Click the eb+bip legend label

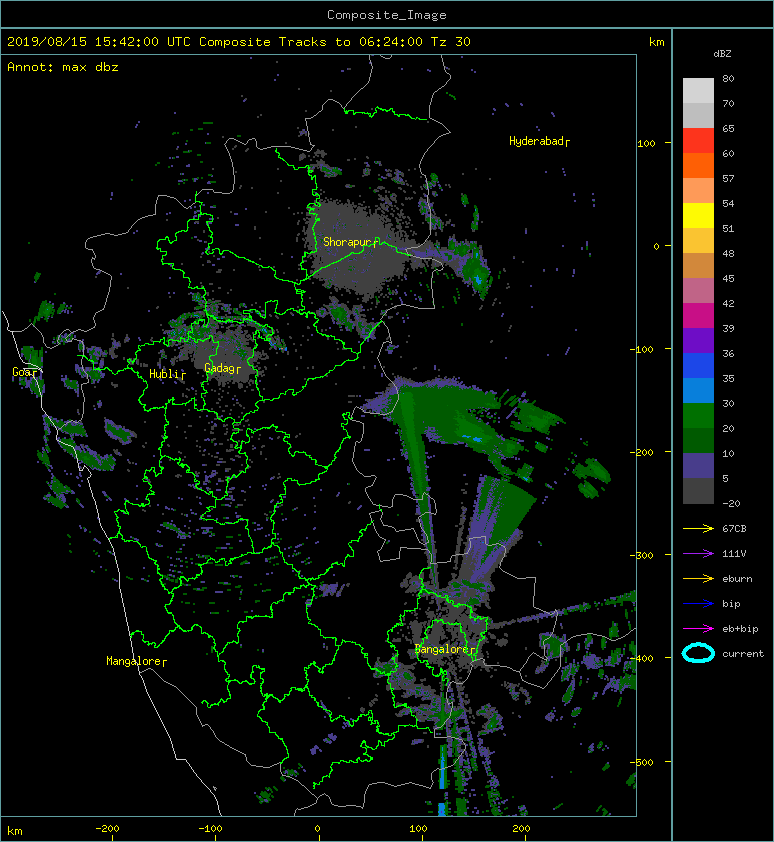click(x=740, y=628)
